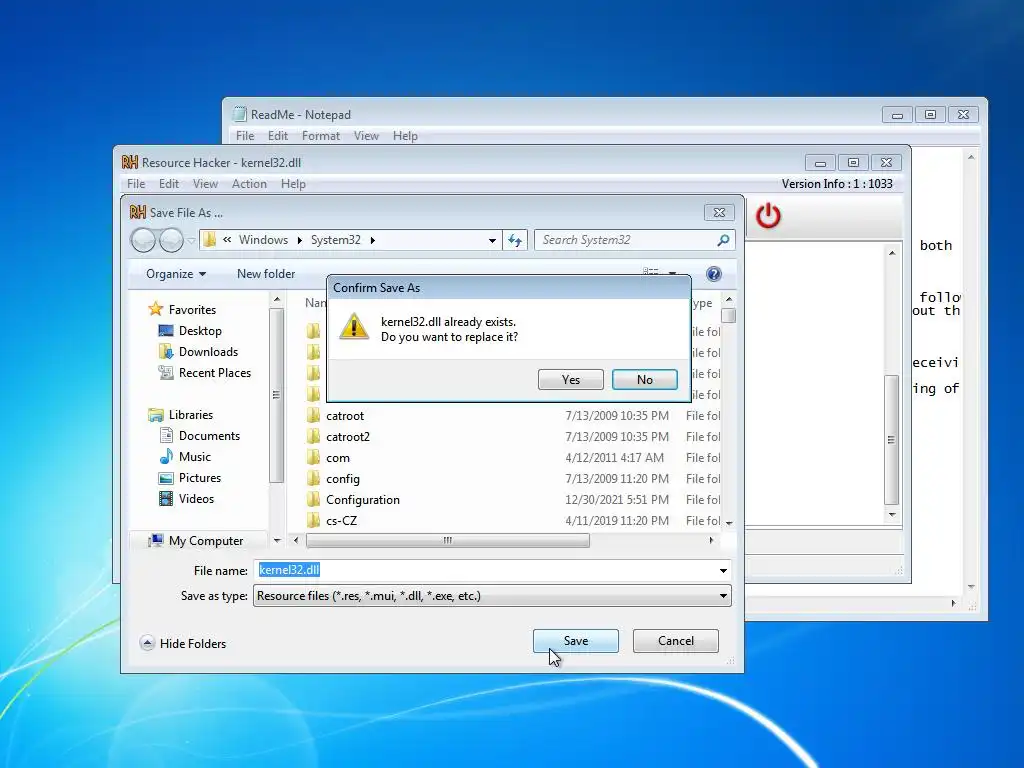Click Notepad icon in ReadMe title bar
The height and width of the screenshot is (768, 1024).
[x=240, y=114]
